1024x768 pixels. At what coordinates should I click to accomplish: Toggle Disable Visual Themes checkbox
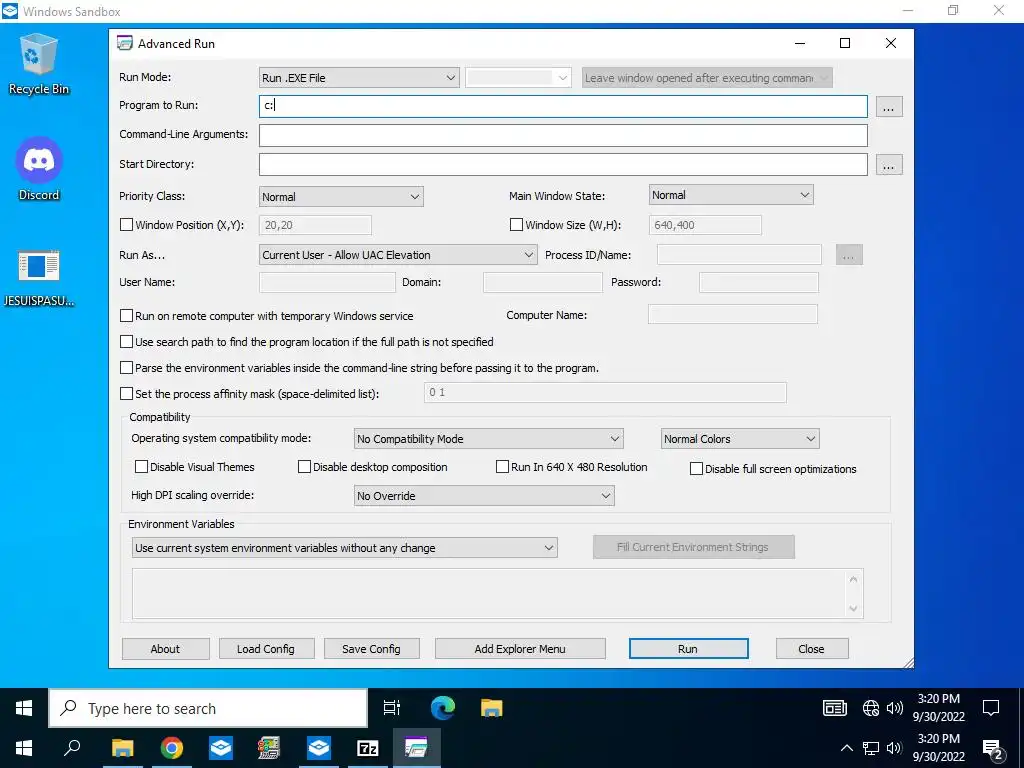(141, 466)
